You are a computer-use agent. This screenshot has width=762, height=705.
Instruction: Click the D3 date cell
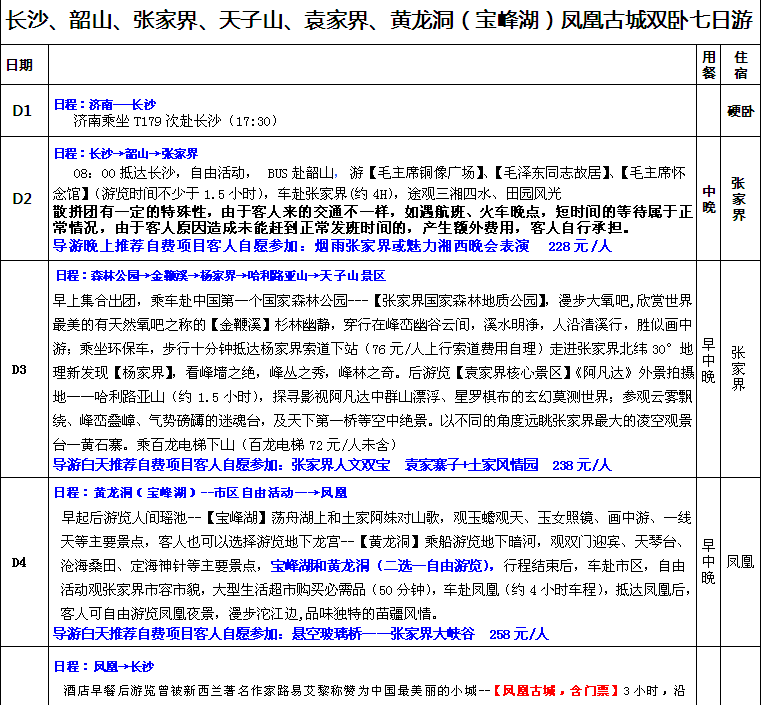(x=20, y=370)
